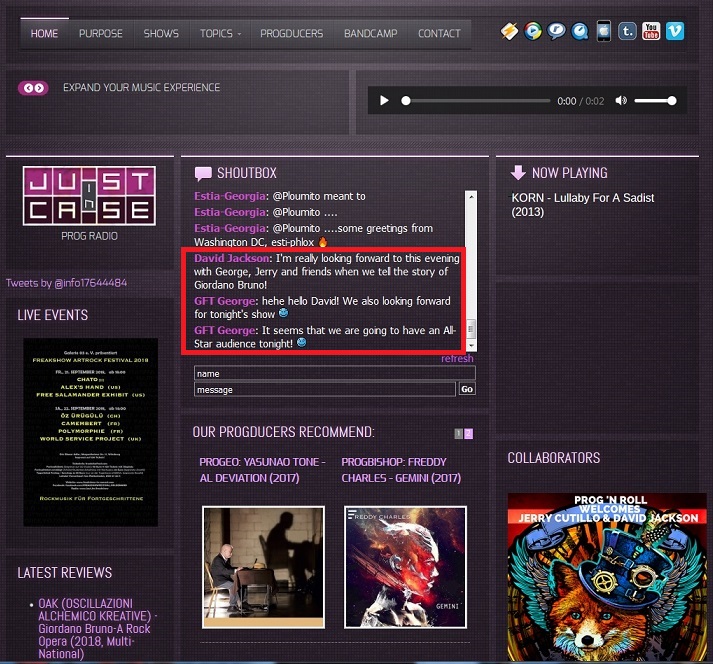Open the BANDCAMP page
The height and width of the screenshot is (664, 713).
[x=371, y=34]
